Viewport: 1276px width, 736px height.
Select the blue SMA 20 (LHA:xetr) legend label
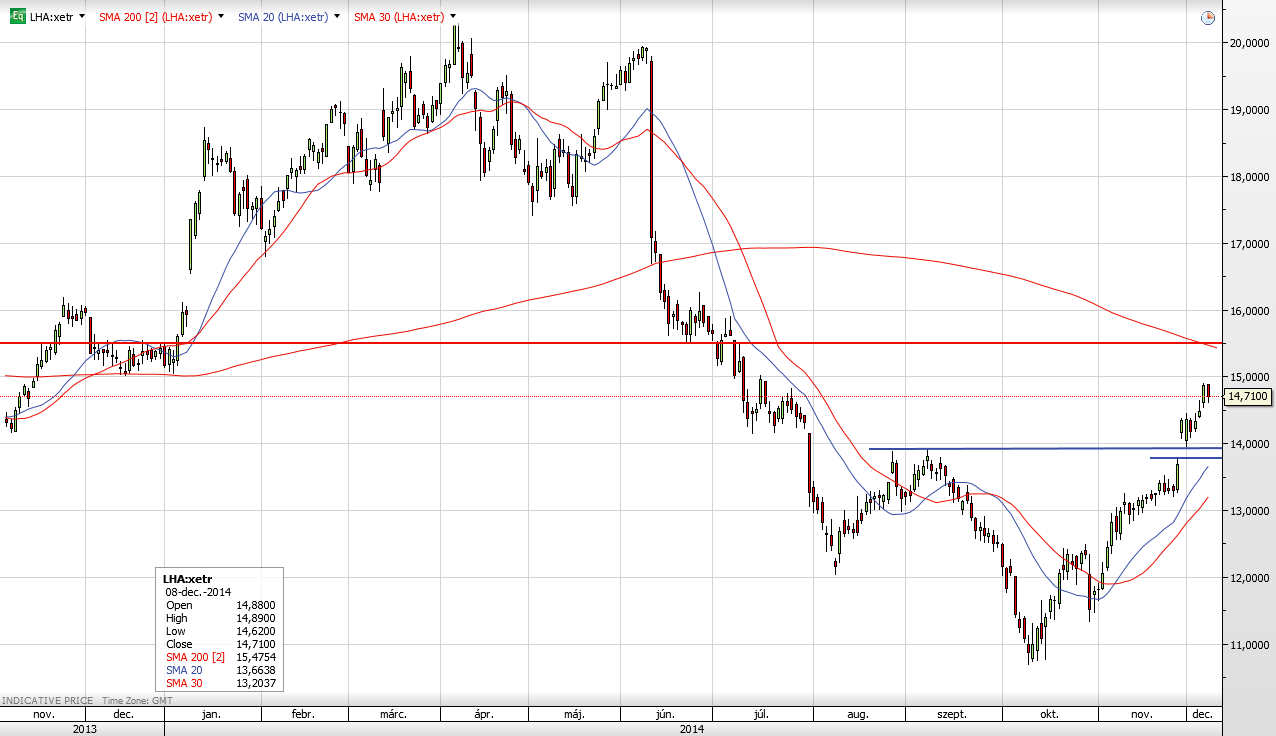click(x=283, y=17)
